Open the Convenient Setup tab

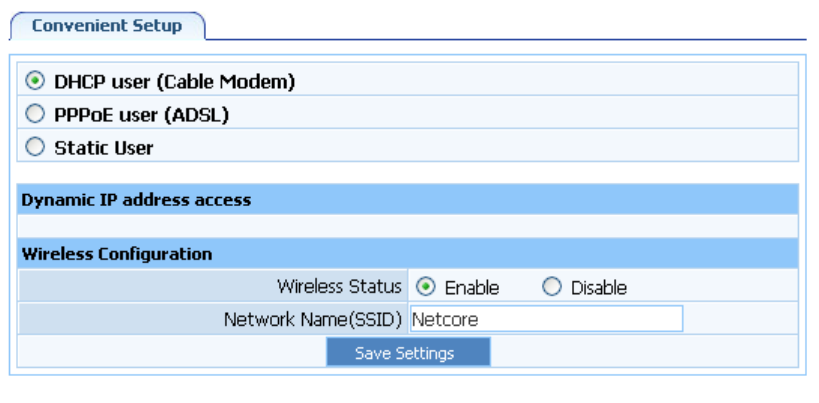point(106,26)
